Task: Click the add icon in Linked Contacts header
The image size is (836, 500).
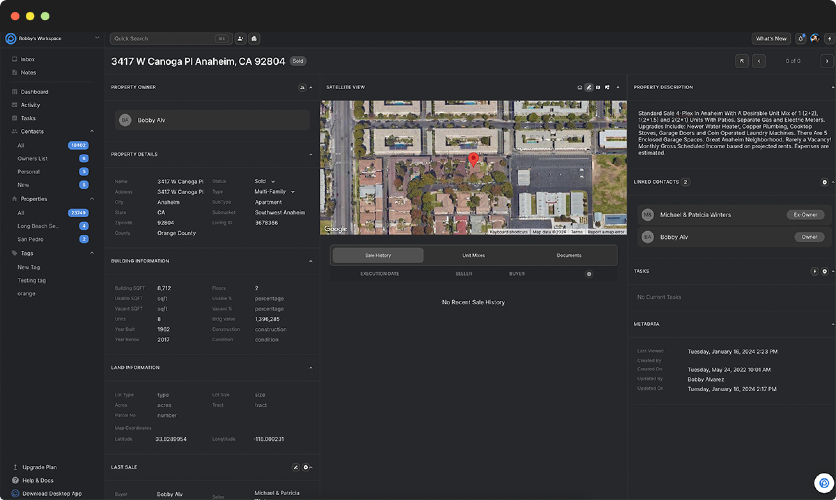Action: coord(824,182)
